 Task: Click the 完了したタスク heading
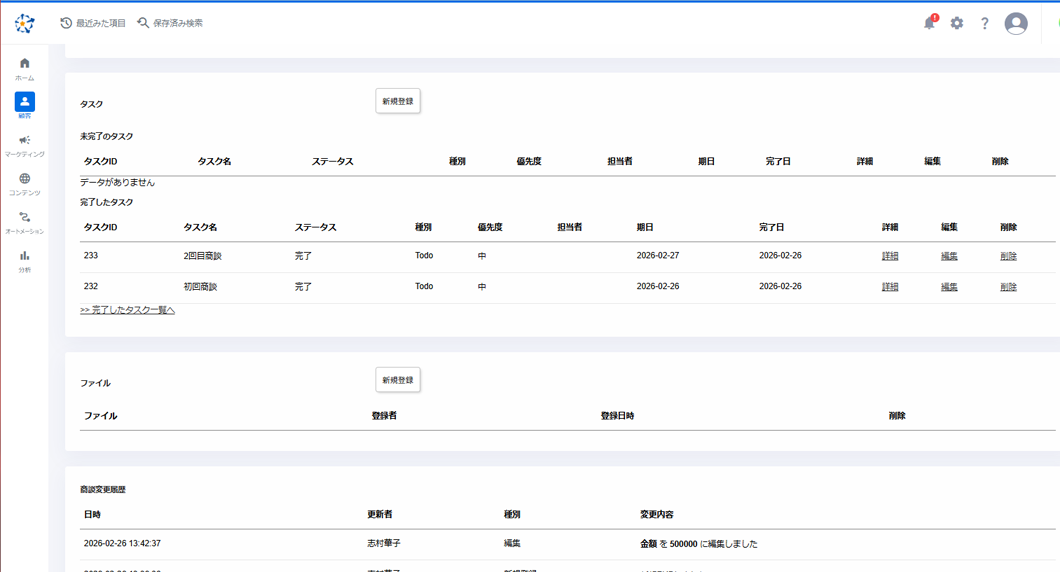[x=106, y=202]
